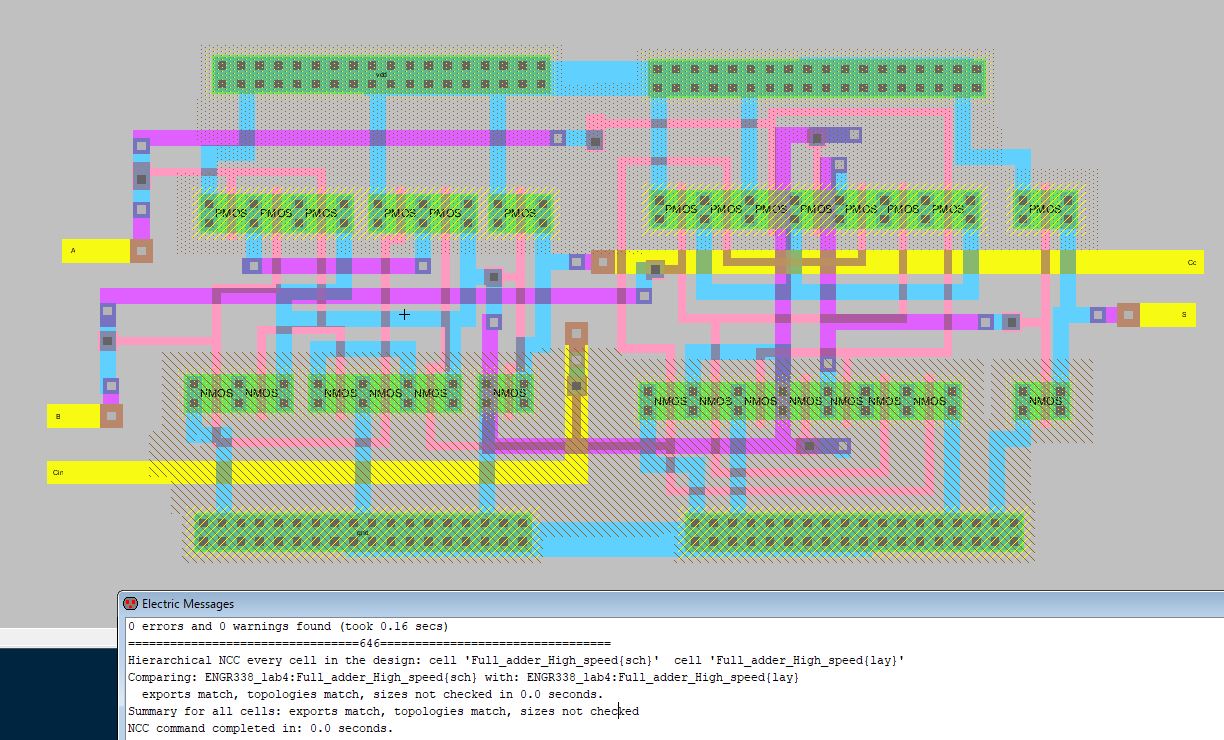
Task: Click the Electric Messages window icon
Action: pos(130,603)
